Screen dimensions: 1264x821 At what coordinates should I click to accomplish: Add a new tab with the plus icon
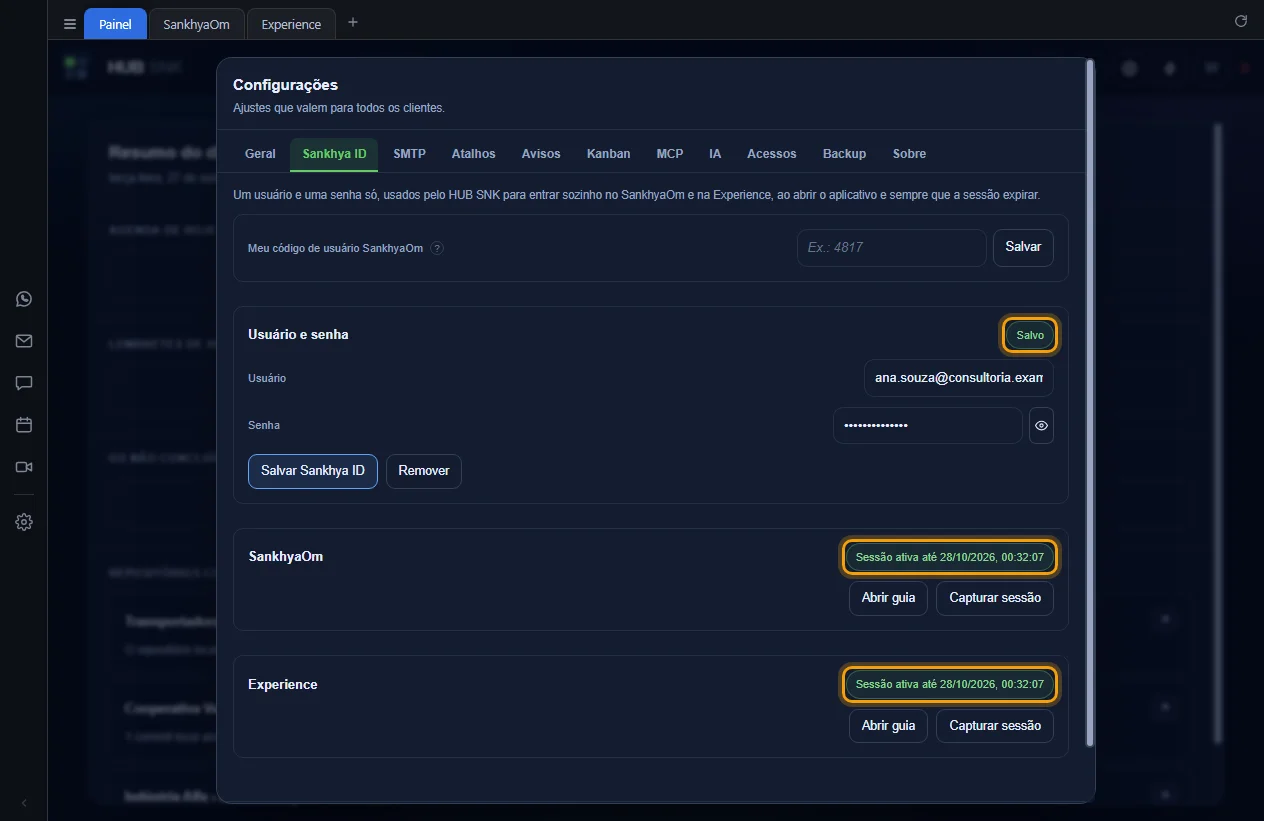352,22
